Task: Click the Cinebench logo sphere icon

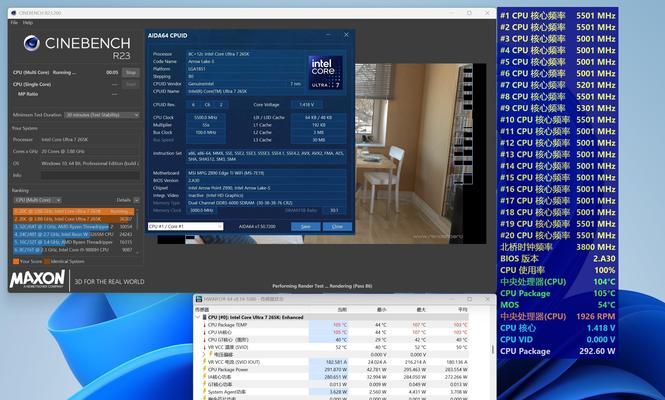Action: 31,43
